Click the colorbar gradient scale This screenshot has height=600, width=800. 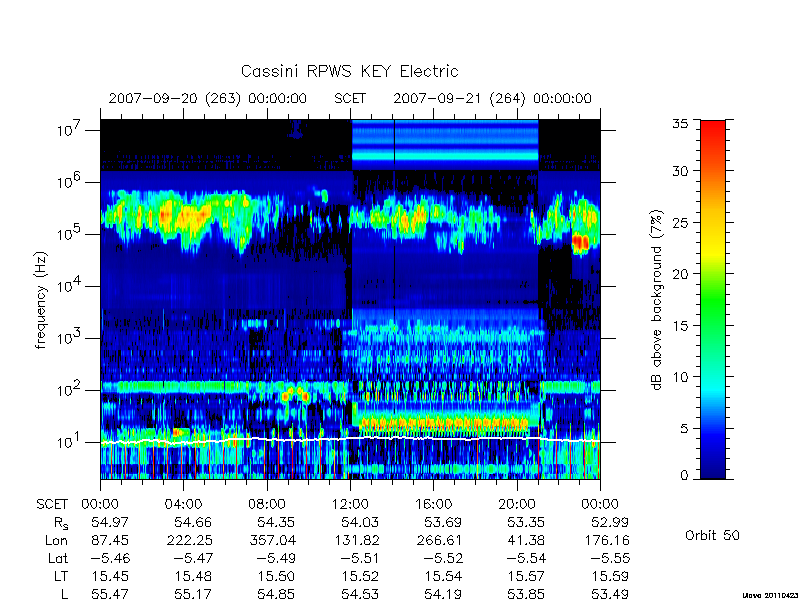coord(713,299)
